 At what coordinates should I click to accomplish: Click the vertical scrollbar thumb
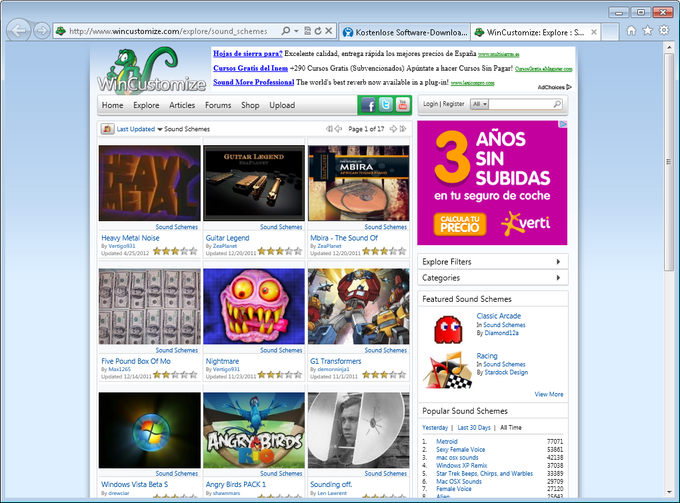click(669, 162)
